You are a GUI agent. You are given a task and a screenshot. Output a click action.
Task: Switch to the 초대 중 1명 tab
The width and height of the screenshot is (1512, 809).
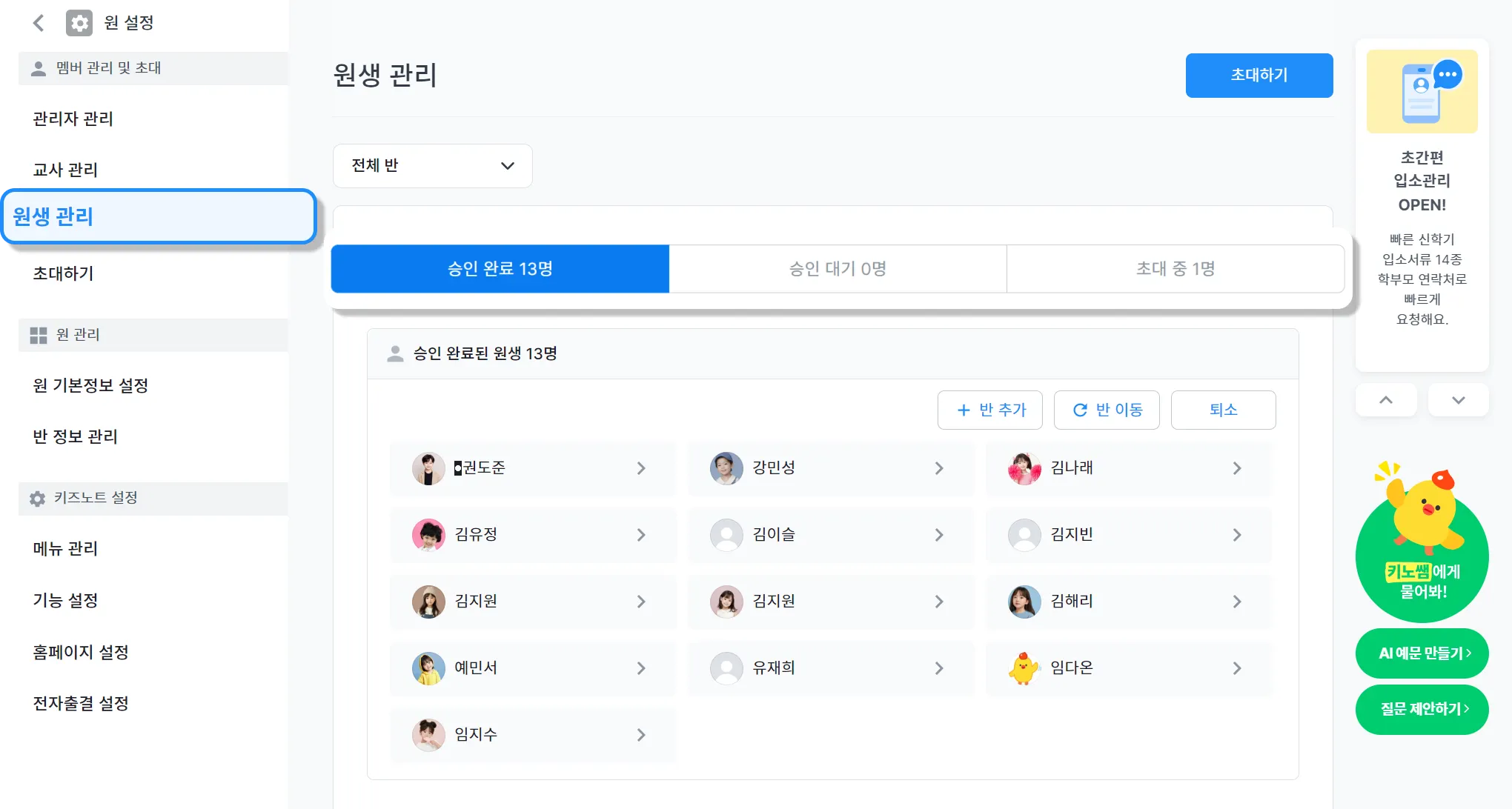[1175, 269]
